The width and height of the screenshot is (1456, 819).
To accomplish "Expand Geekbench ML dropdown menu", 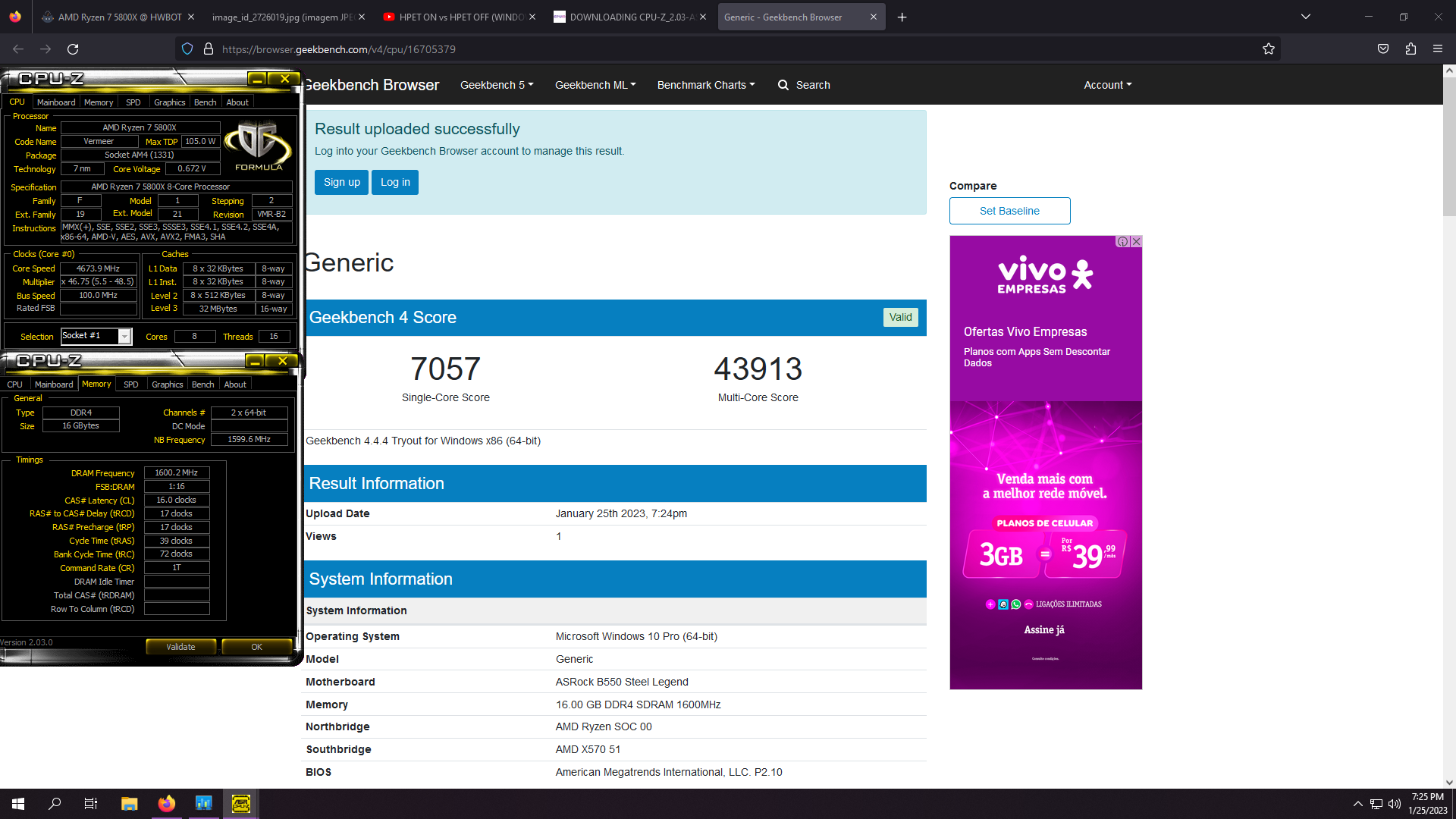I will coord(595,85).
